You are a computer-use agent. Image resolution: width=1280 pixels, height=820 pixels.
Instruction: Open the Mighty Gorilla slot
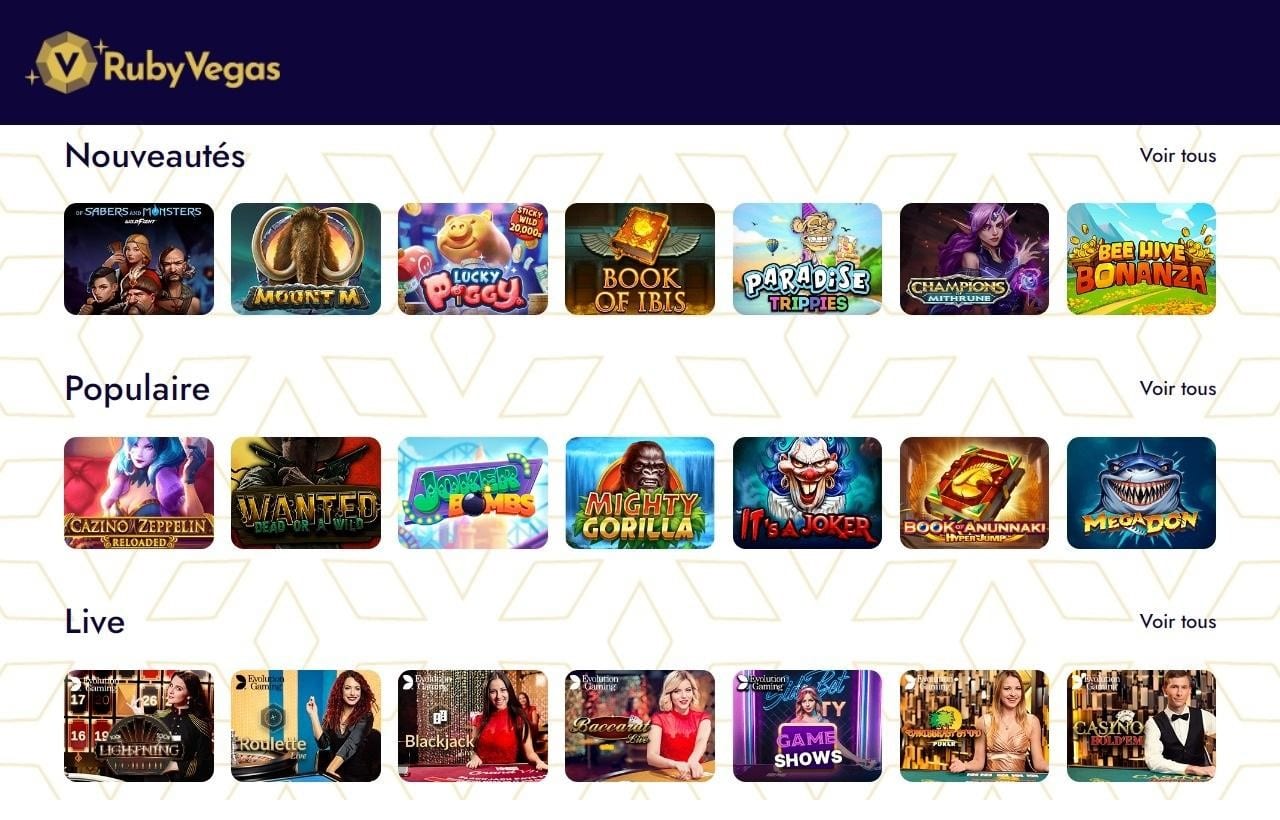640,493
